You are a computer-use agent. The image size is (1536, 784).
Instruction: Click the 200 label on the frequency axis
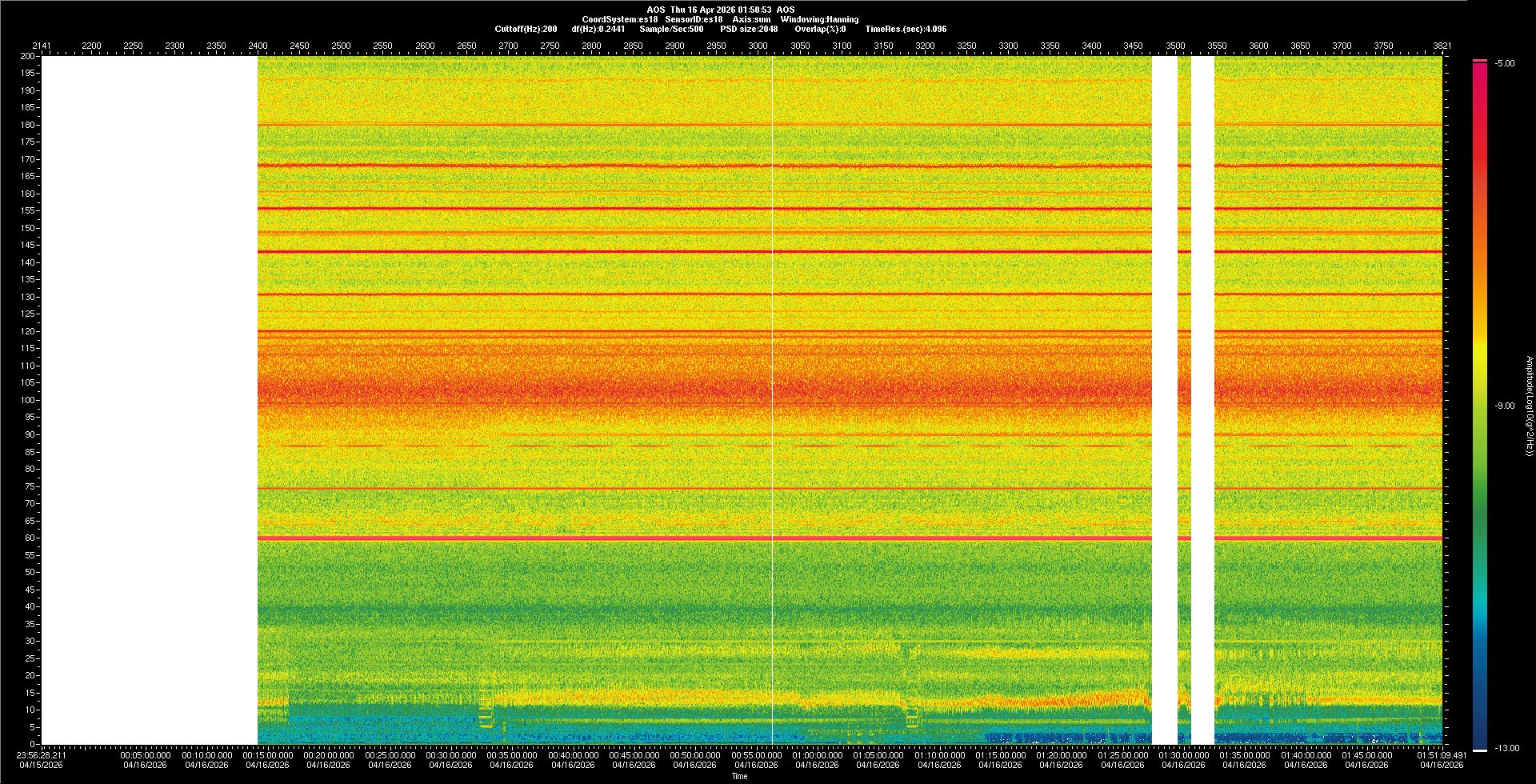point(27,57)
